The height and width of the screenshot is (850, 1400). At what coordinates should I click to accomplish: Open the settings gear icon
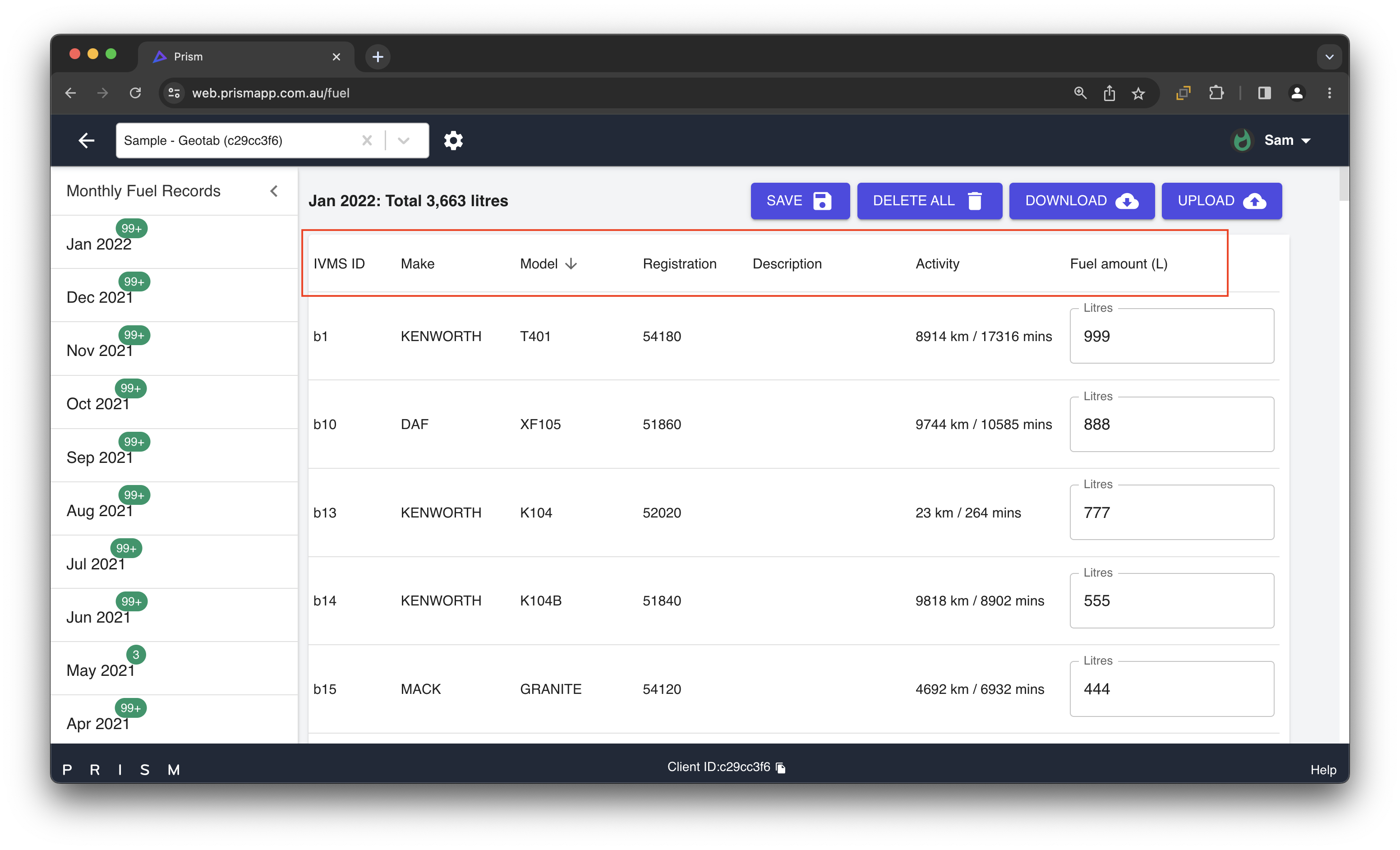453,140
